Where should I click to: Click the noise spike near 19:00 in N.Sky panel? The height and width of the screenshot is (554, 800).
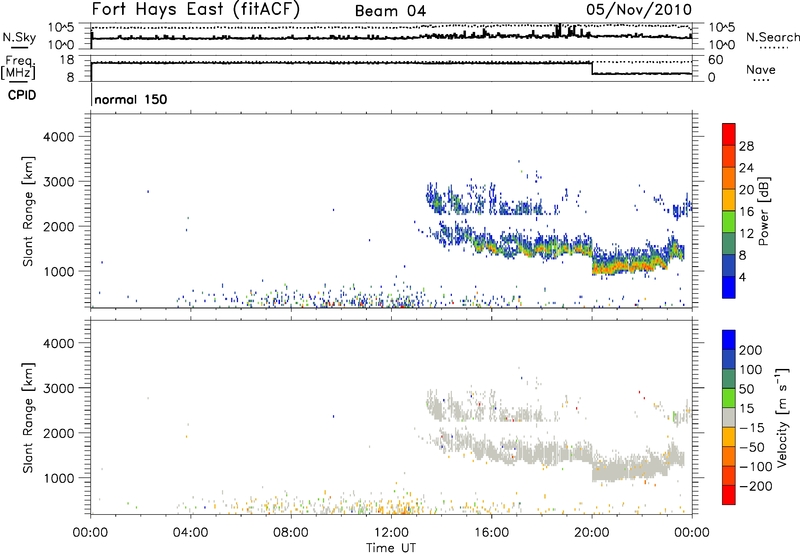click(x=558, y=30)
